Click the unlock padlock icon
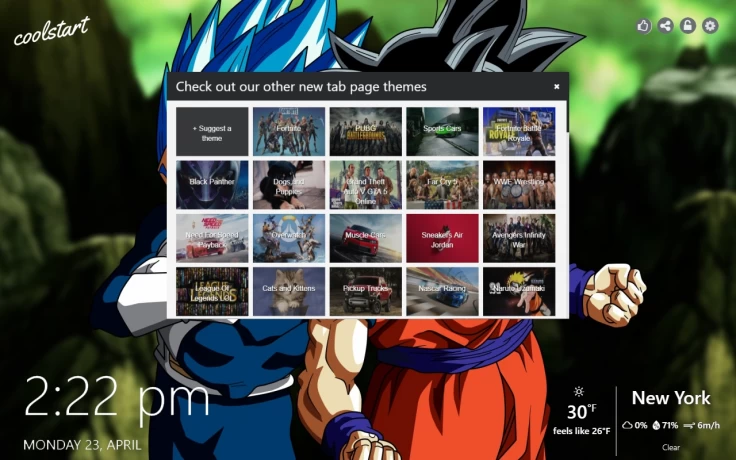The width and height of the screenshot is (736, 460). [x=688, y=25]
